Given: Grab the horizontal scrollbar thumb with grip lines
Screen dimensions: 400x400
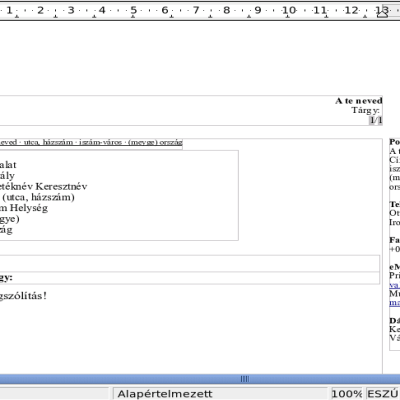Looking at the screenshot, I should [244, 379].
